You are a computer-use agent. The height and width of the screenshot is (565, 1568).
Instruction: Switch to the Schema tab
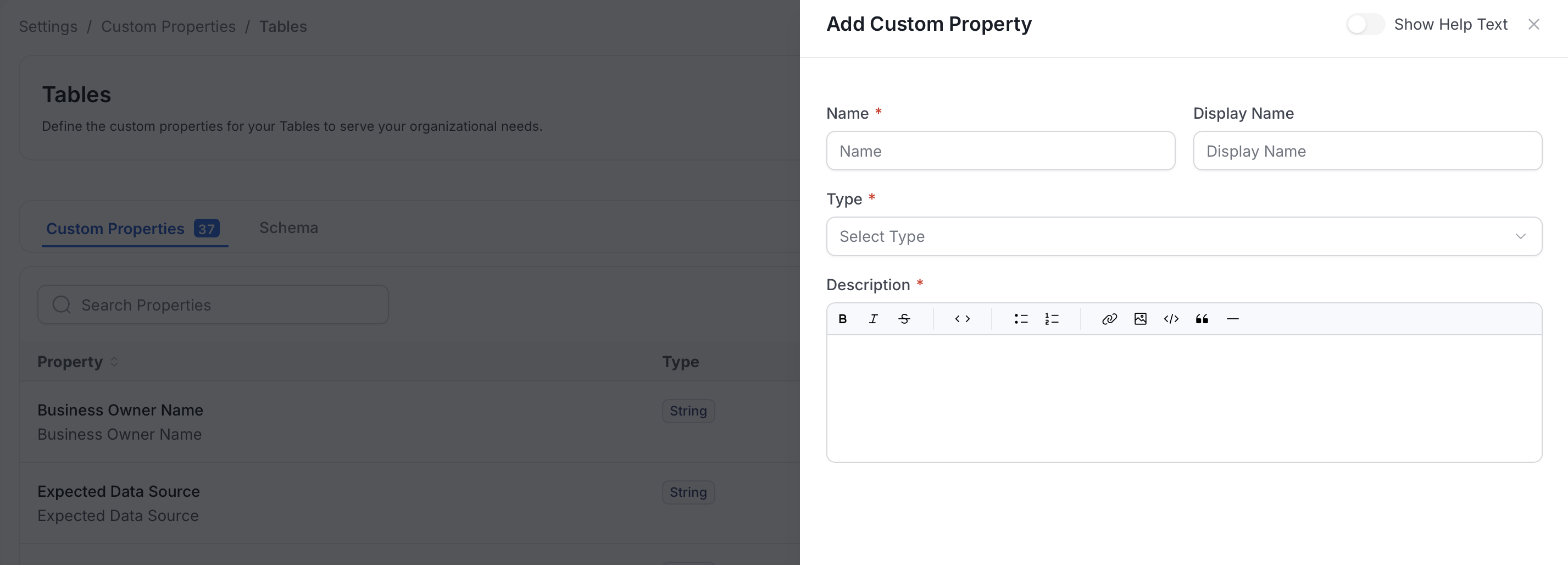(x=288, y=228)
